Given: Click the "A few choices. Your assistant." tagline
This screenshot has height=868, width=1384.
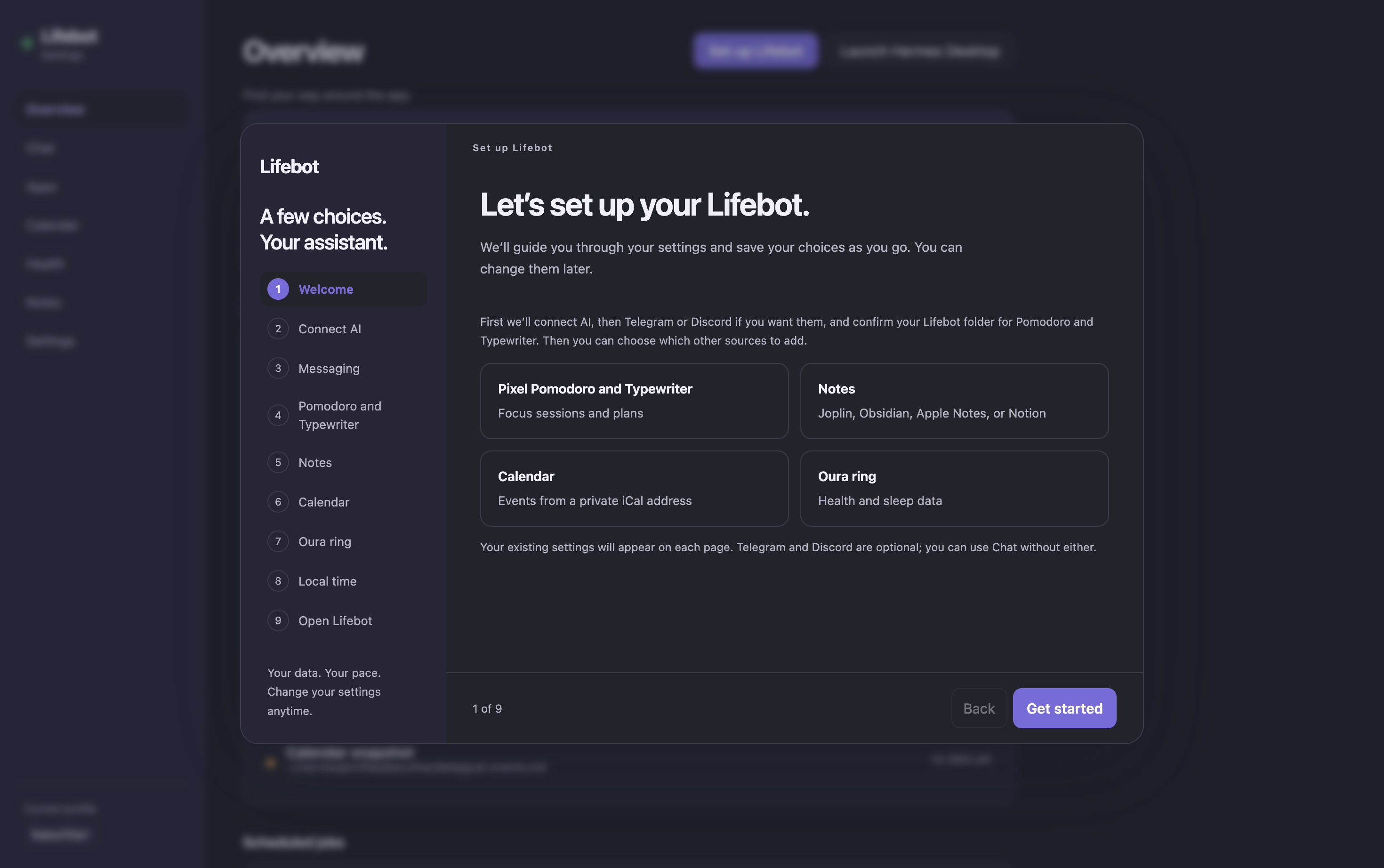Looking at the screenshot, I should point(324,229).
